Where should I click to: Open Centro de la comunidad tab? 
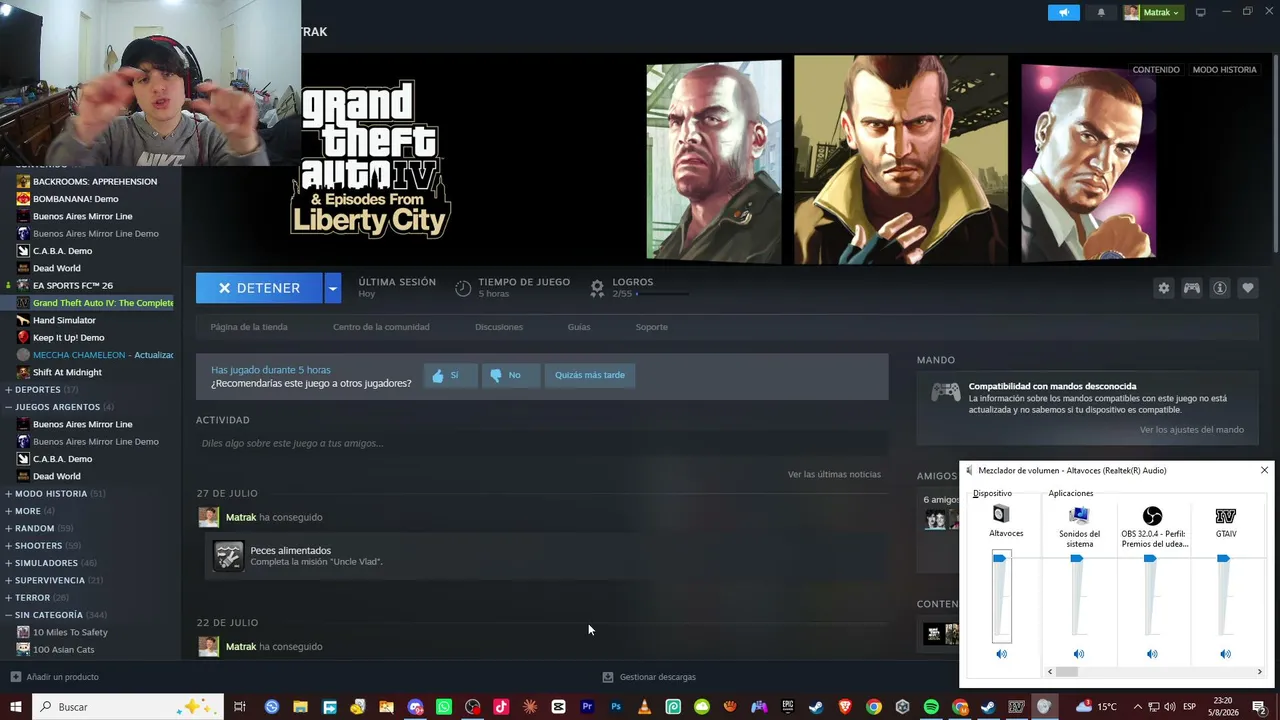tap(381, 327)
